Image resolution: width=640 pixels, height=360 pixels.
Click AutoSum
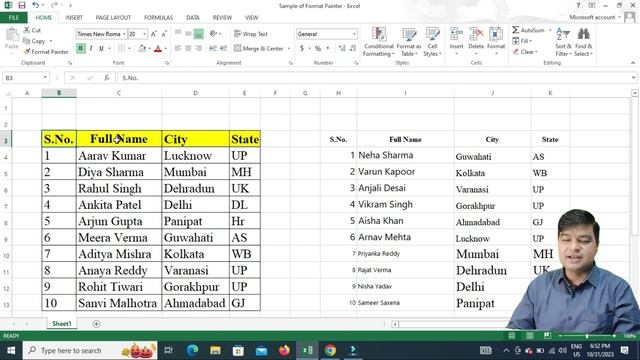point(529,30)
